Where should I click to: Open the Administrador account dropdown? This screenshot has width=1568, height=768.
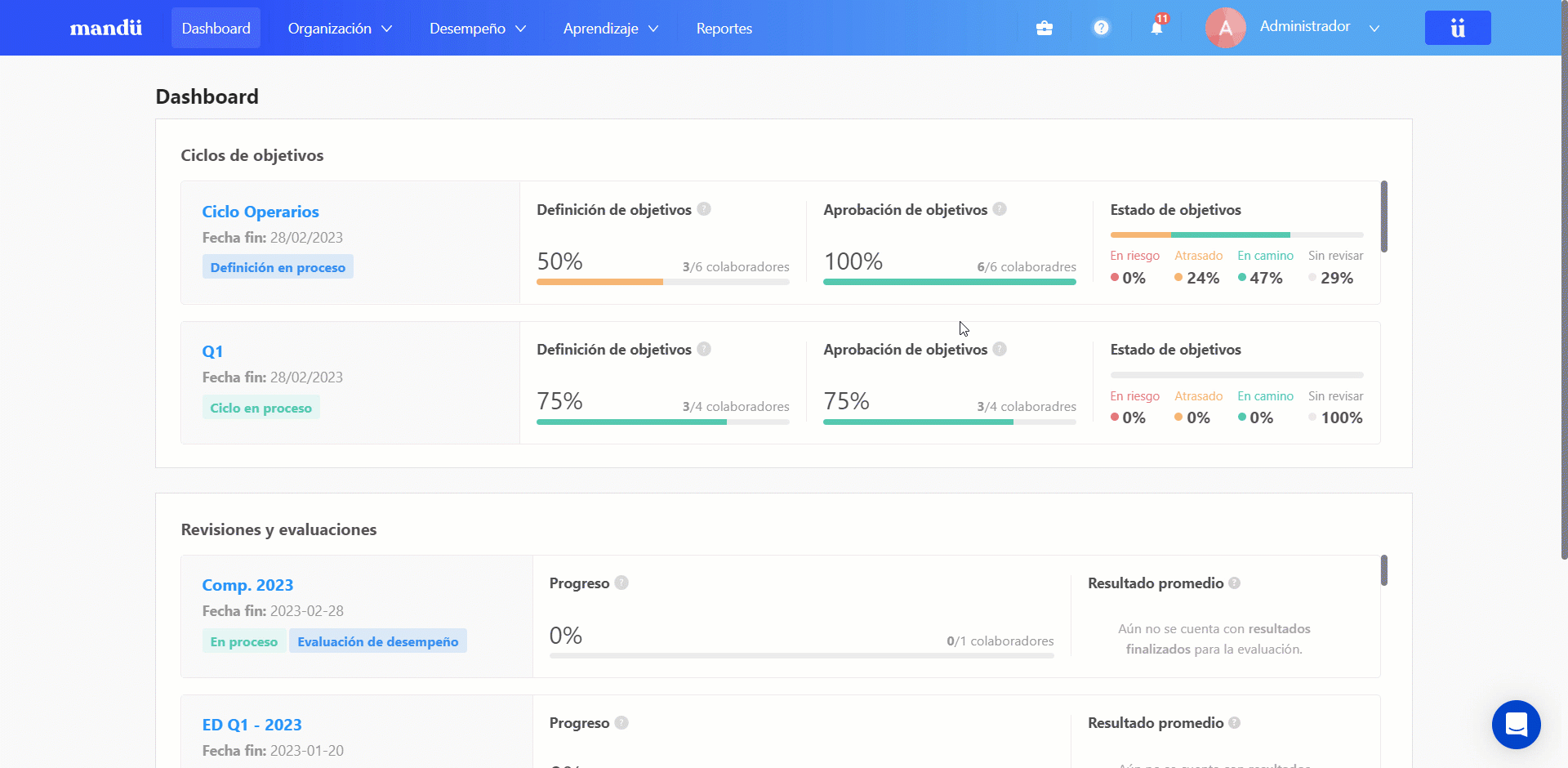point(1320,27)
